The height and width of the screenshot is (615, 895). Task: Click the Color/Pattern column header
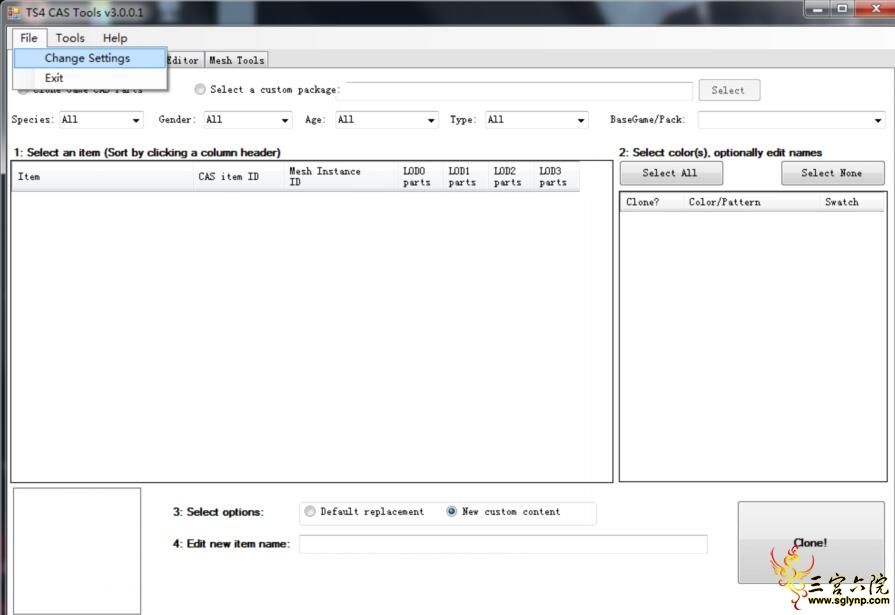click(752, 202)
